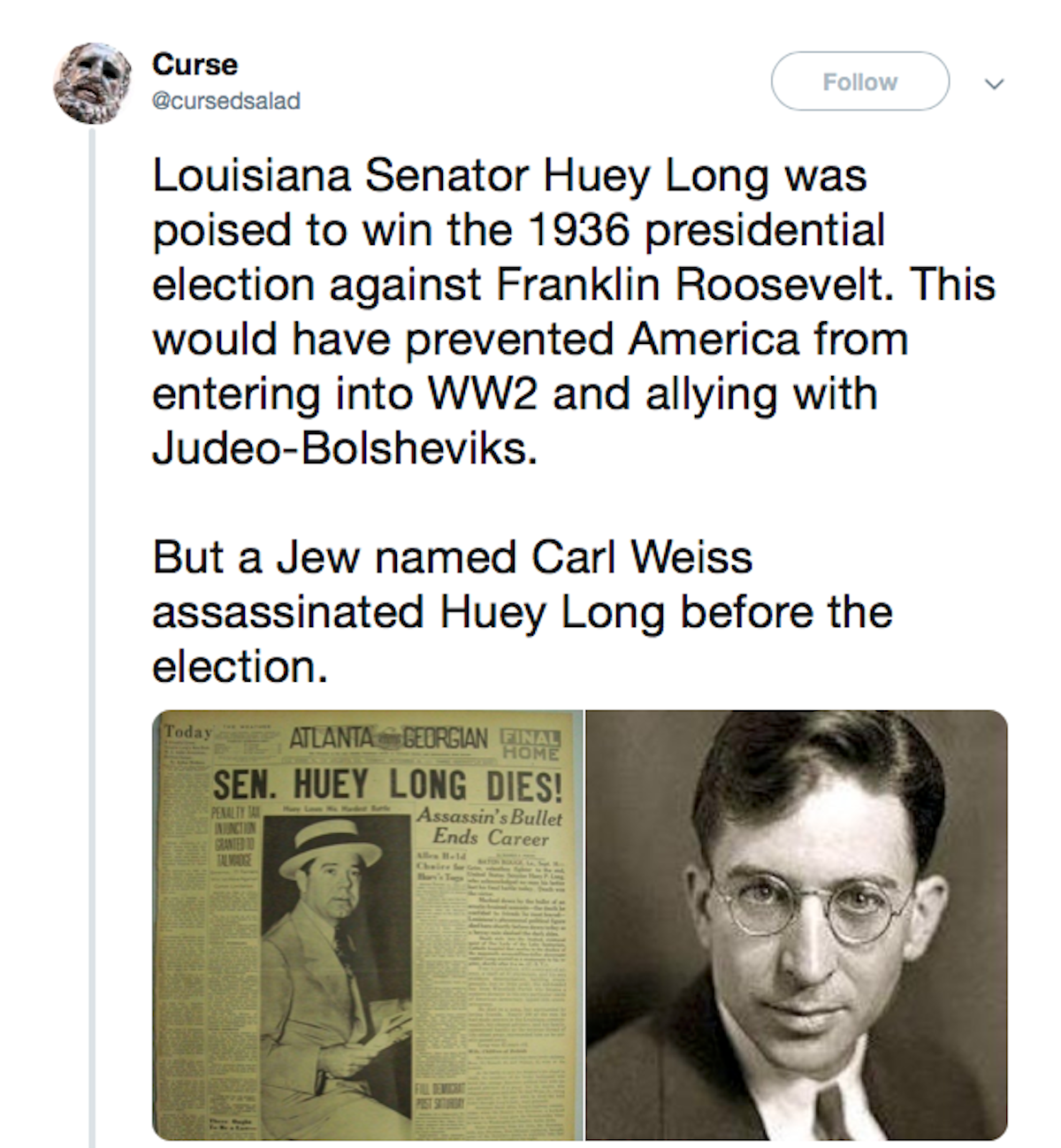
Task: Open the "Curse" display name profile link
Action: 195,65
